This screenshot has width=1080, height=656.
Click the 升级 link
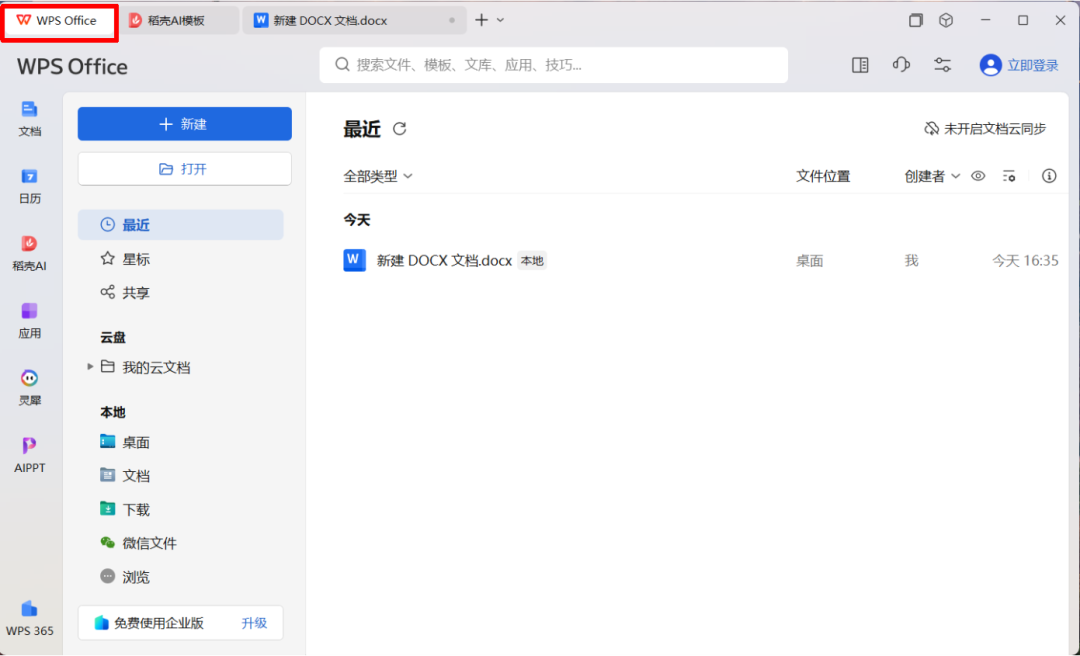pyautogui.click(x=254, y=623)
